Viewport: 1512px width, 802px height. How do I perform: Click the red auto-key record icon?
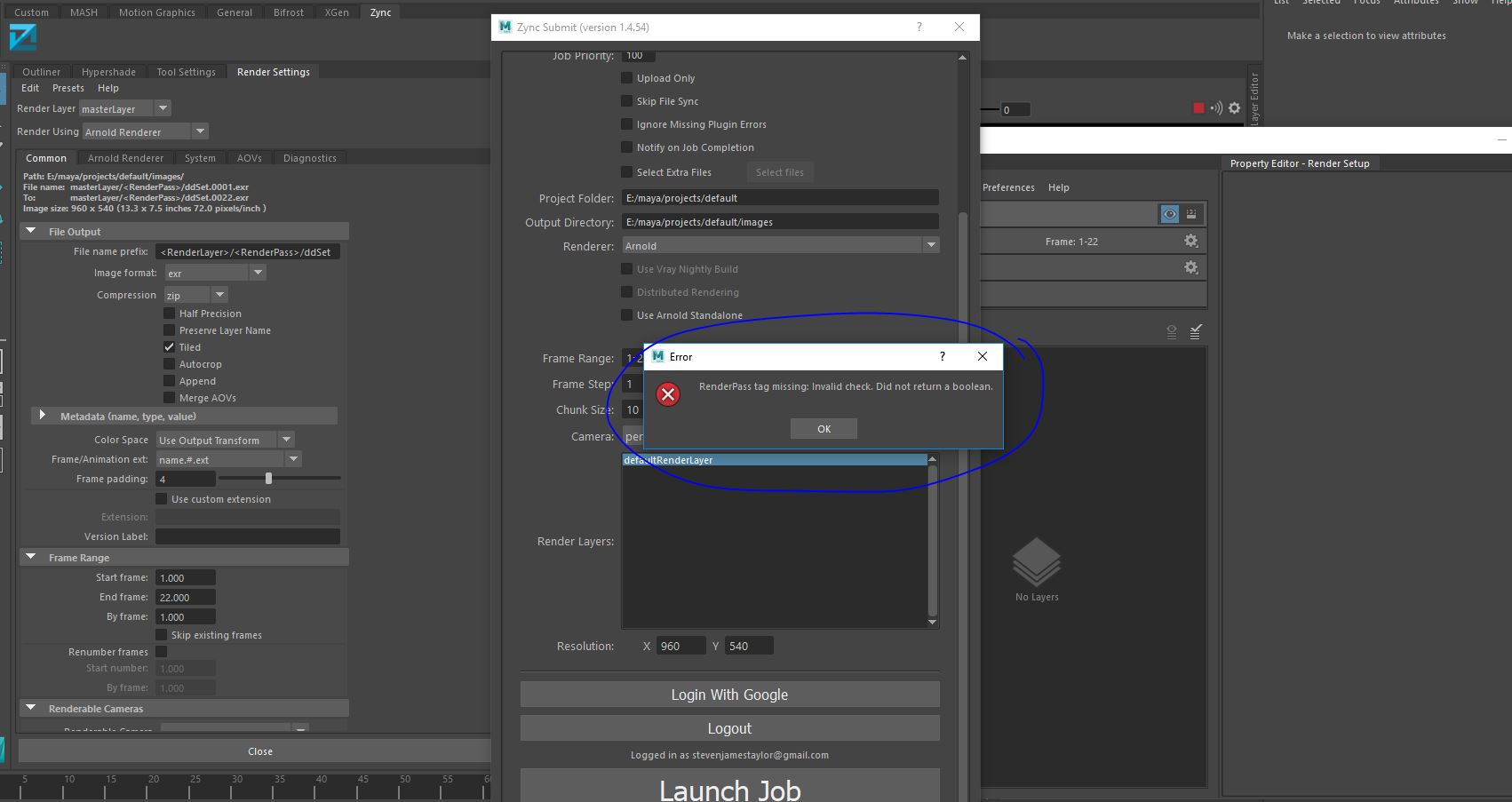(1198, 108)
